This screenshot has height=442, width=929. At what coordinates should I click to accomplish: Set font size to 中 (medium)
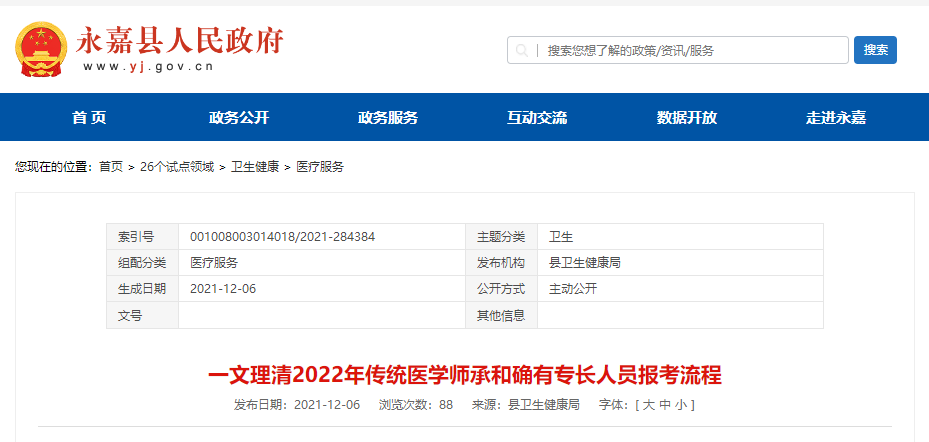[664, 405]
